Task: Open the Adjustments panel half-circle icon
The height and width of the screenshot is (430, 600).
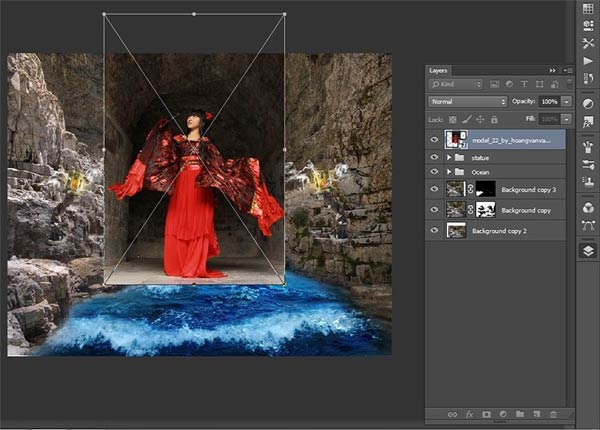Action: point(588,104)
